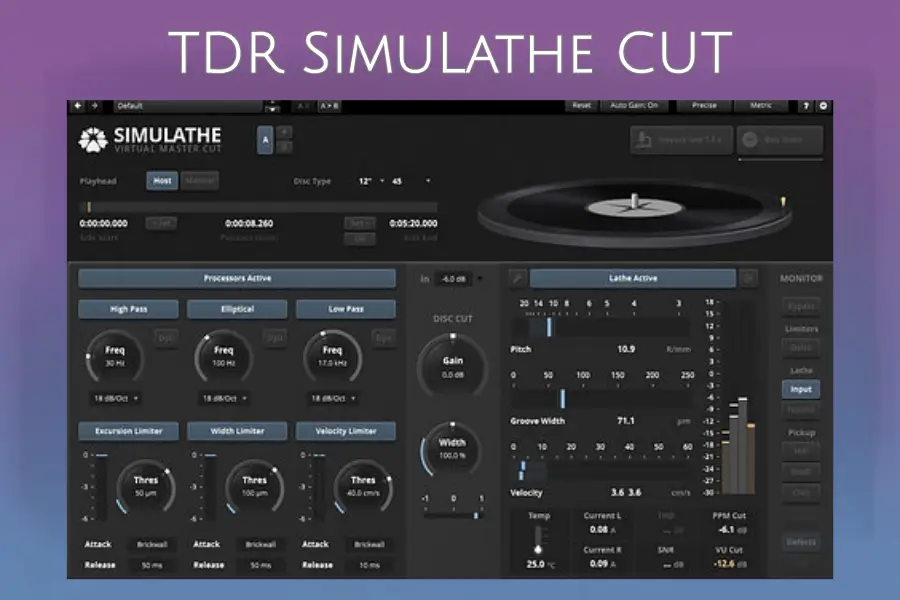Click the Defects monitor button
The image size is (900, 600).
(x=801, y=542)
